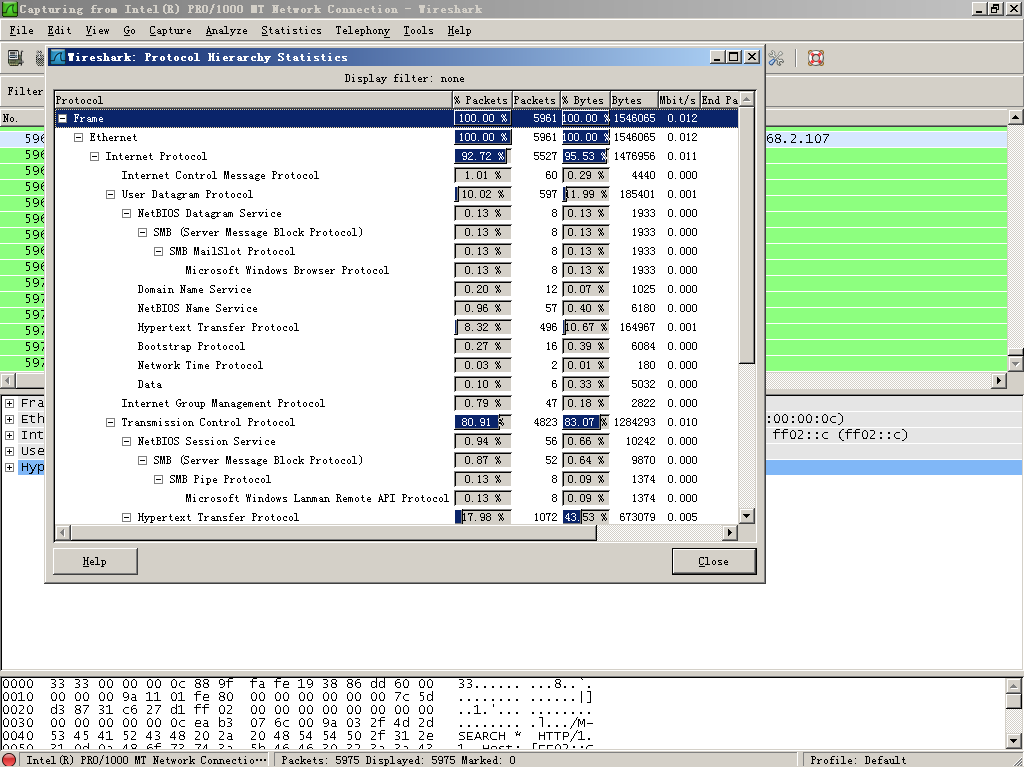Select the Internet Group Management Protocol row
Image resolution: width=1024 pixels, height=768 pixels.
396,404
